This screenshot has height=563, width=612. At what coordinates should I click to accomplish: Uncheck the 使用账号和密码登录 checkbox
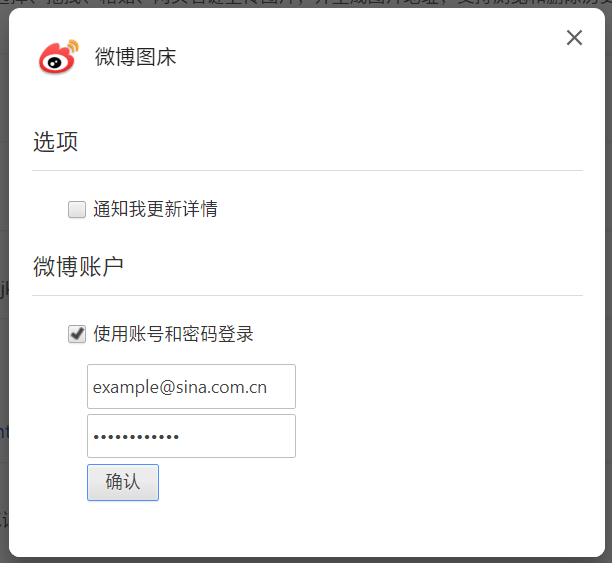click(x=77, y=334)
